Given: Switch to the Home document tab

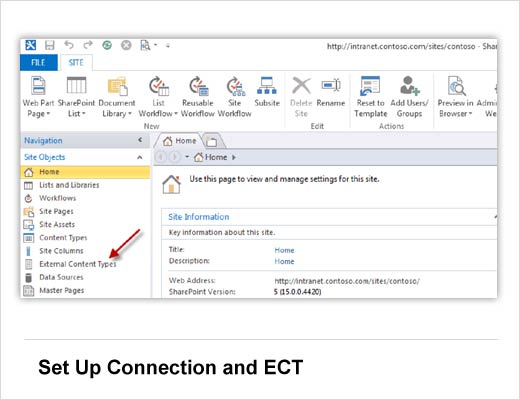Looking at the screenshot, I should [x=179, y=141].
